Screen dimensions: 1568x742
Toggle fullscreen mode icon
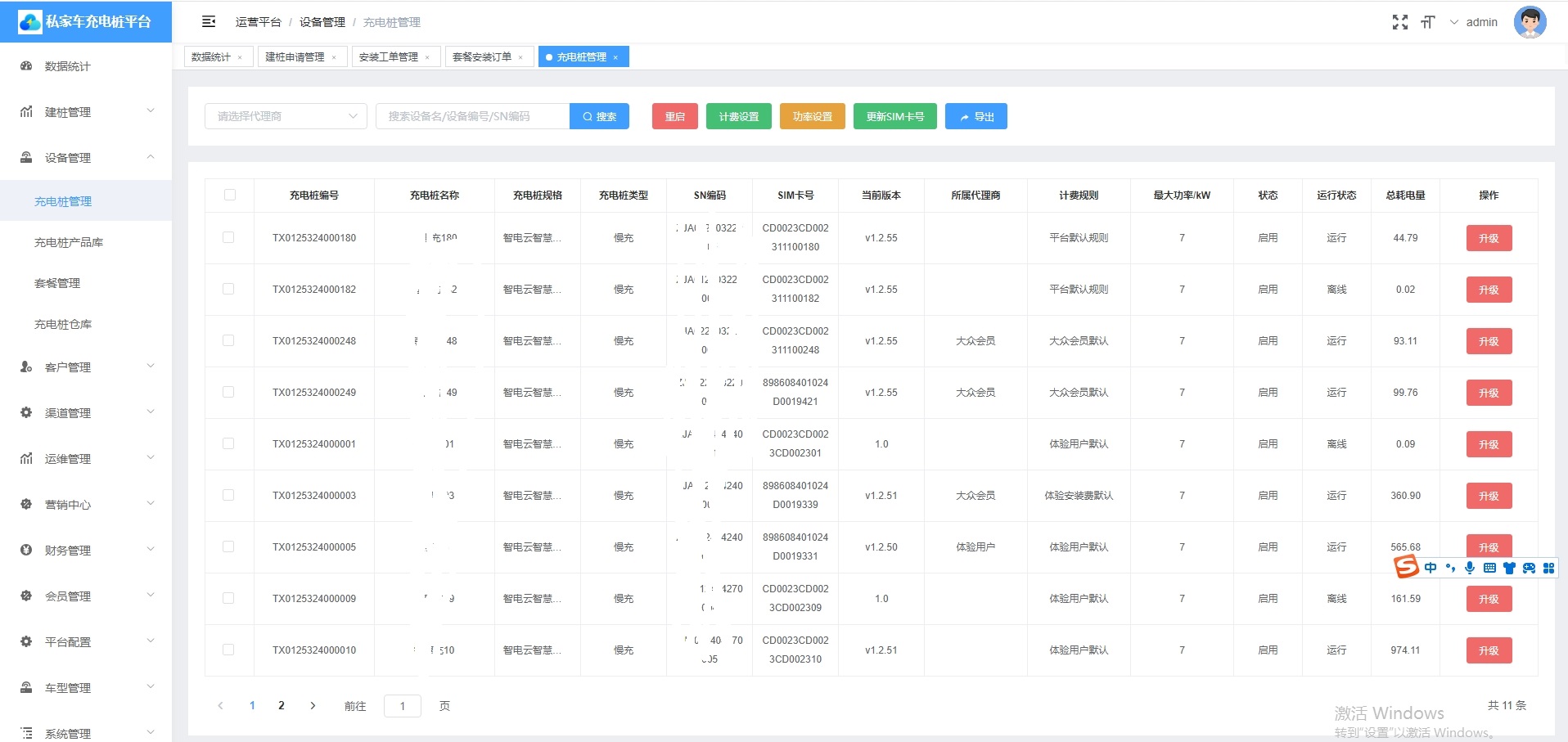[x=1400, y=22]
